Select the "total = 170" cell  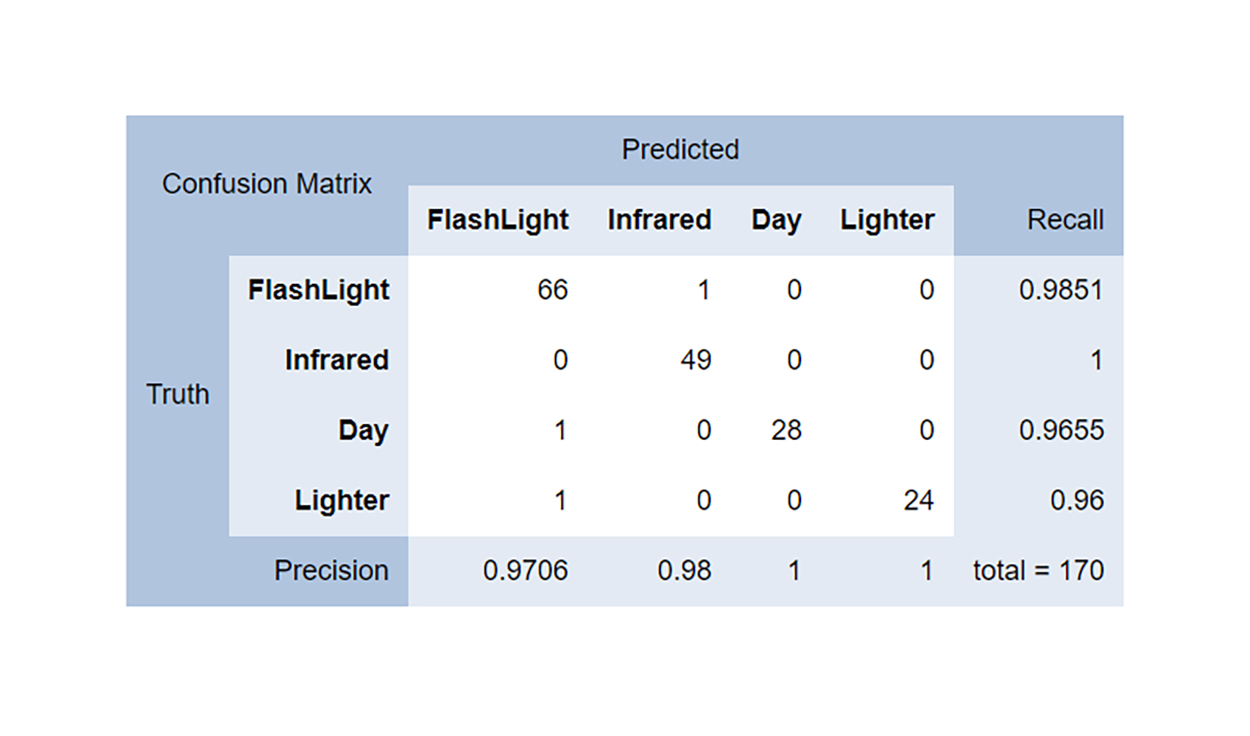(x=1038, y=570)
